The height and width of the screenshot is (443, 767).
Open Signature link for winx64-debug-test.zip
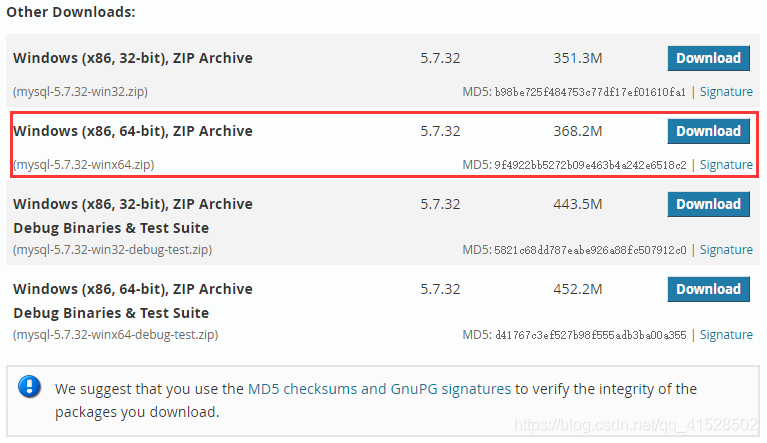pyautogui.click(x=726, y=334)
